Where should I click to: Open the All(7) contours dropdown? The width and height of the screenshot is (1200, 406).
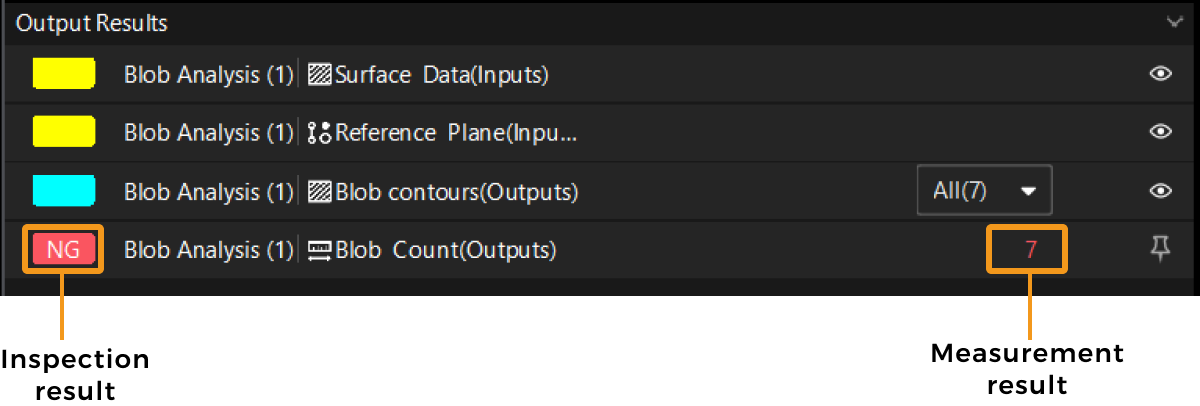(984, 191)
